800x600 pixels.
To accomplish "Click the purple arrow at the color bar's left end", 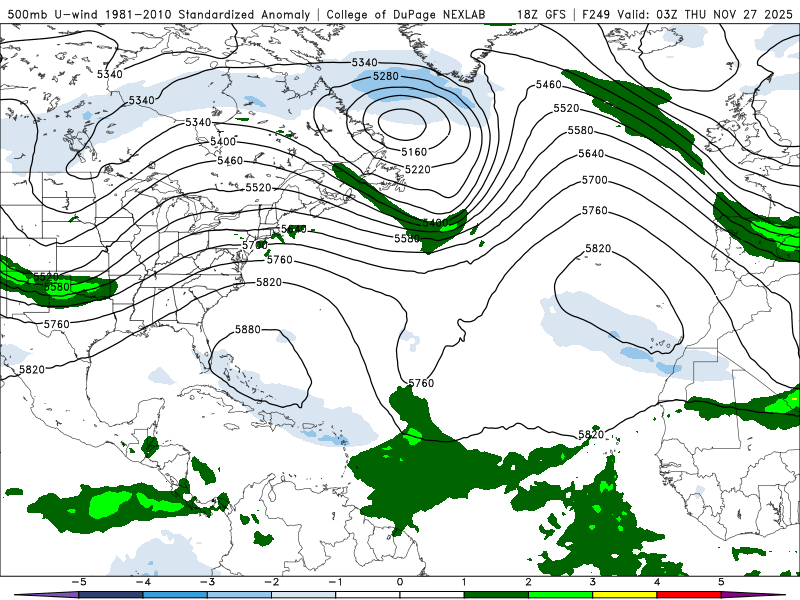I will click(46, 595).
